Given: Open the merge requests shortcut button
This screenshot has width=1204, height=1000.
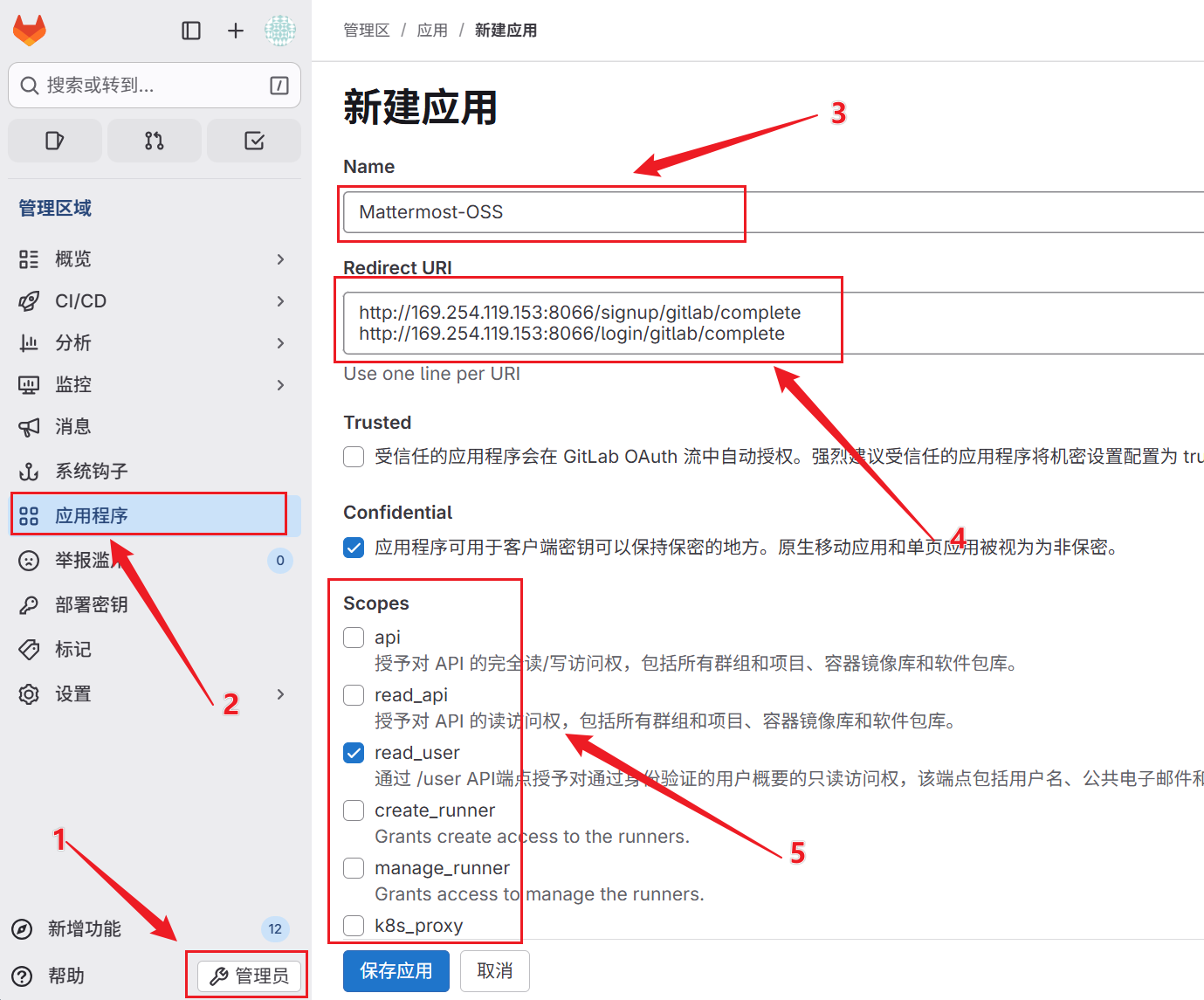Looking at the screenshot, I should 155,141.
